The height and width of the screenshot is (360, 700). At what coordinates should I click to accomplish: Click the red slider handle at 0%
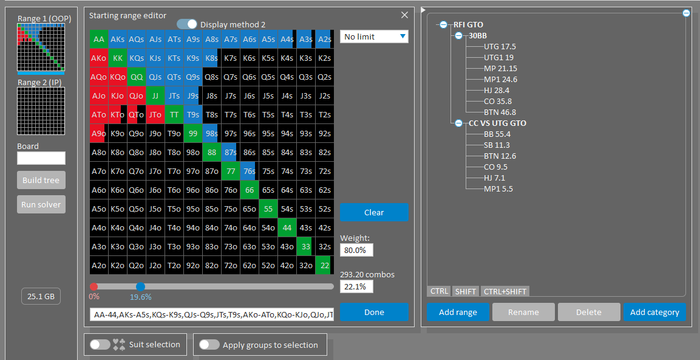pyautogui.click(x=94, y=287)
